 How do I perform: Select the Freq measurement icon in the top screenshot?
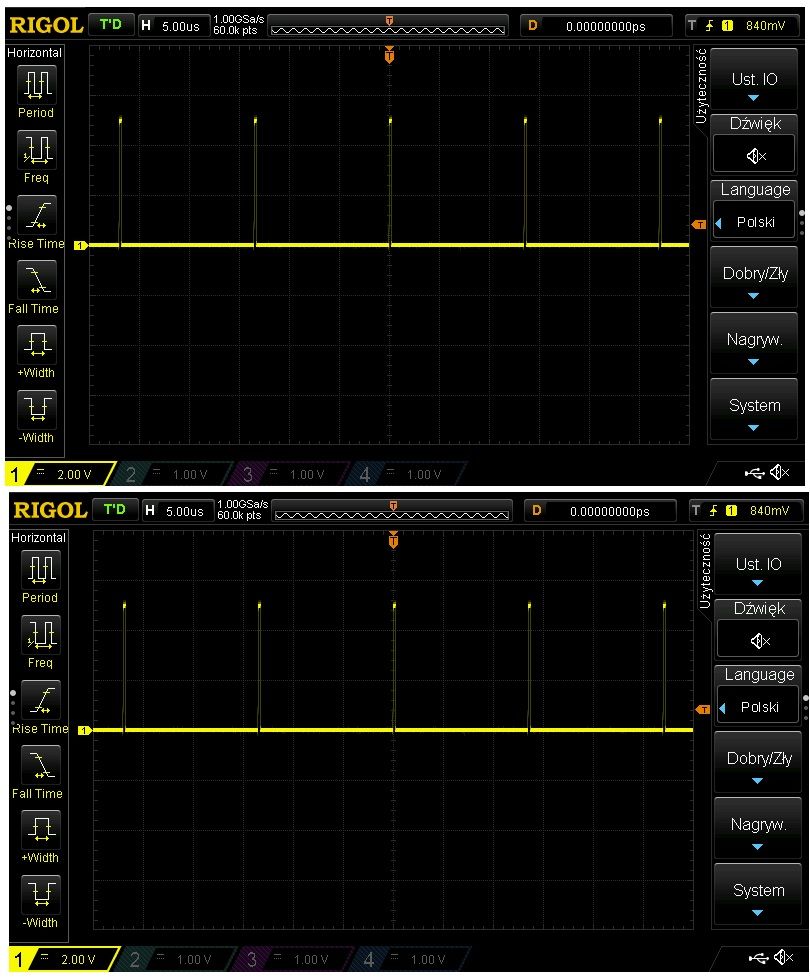[x=36, y=150]
